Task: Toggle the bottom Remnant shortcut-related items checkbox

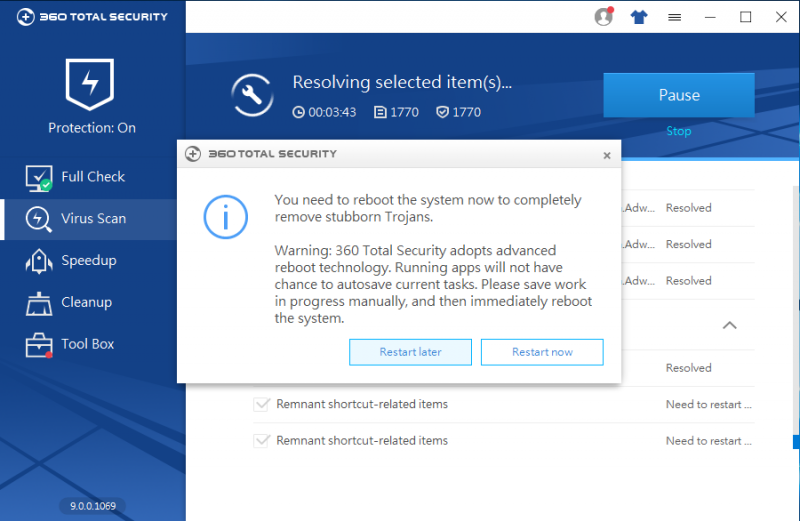Action: click(262, 441)
